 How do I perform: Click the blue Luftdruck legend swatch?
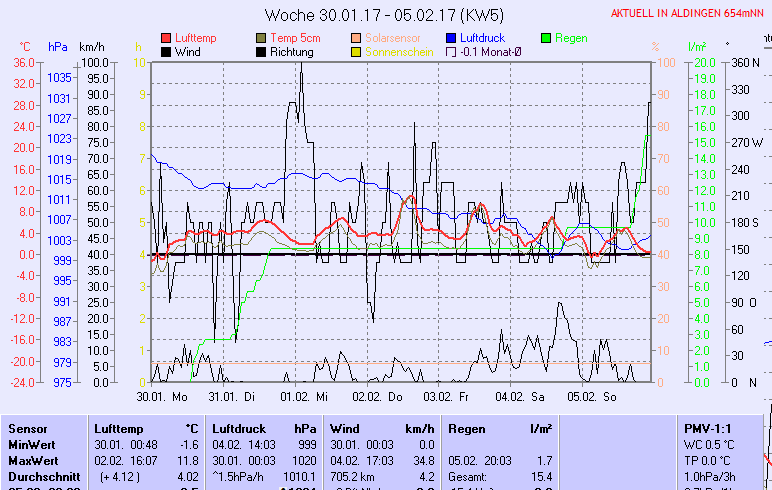coord(452,38)
